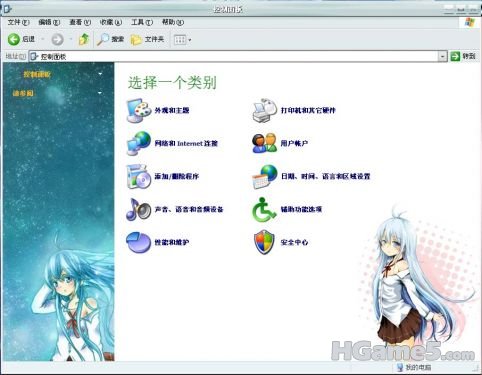Open the 帮助 menu
The image size is (482, 375).
[x=173, y=22]
